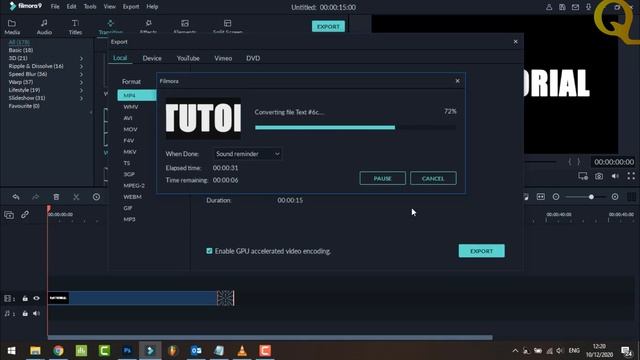Mute audio track 1
The height and width of the screenshot is (360, 640).
[36, 313]
